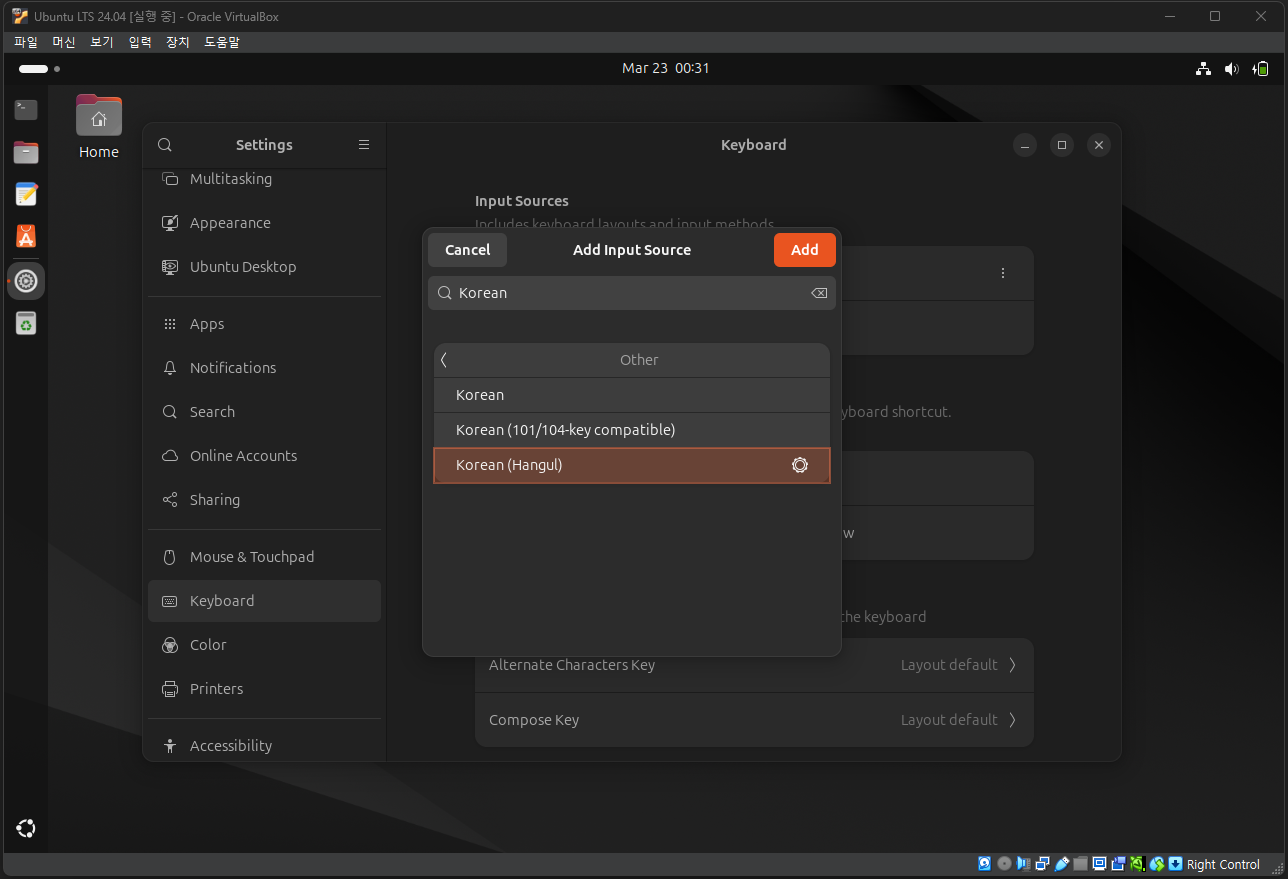Open the App Center dock icon
1288x879 pixels.
click(26, 236)
